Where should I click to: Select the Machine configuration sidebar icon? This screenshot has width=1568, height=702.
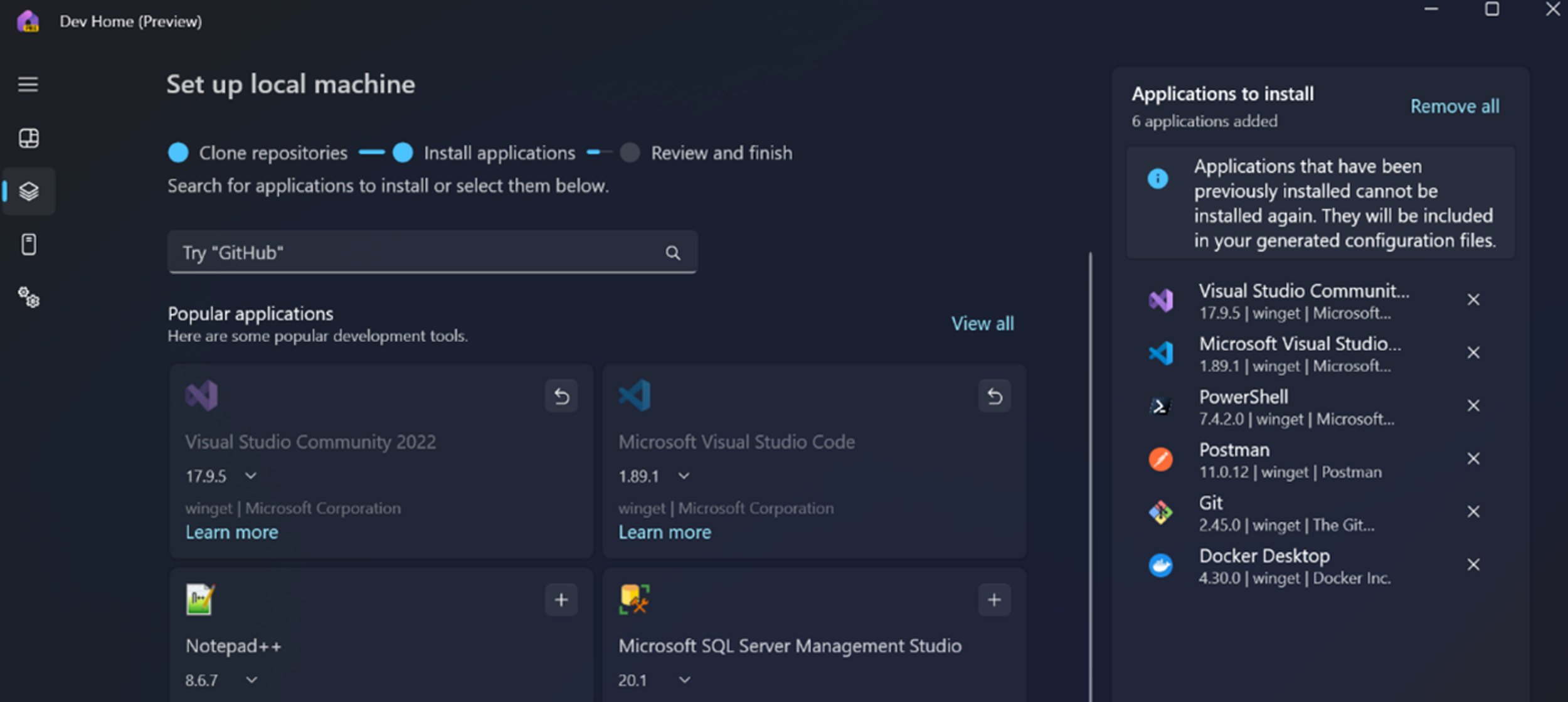28,191
